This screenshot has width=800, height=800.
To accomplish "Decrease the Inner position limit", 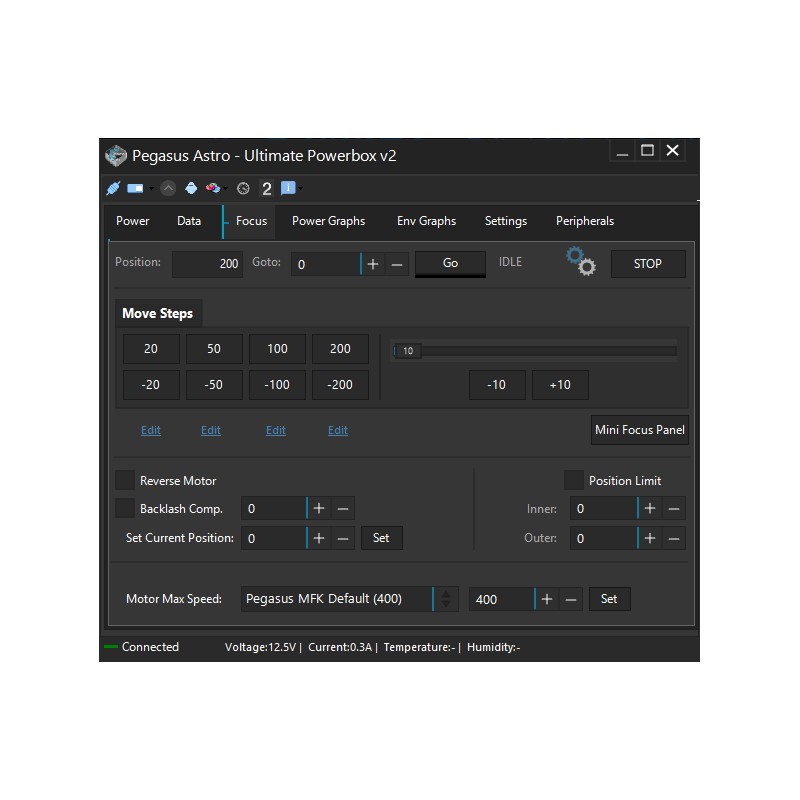I will (674, 508).
